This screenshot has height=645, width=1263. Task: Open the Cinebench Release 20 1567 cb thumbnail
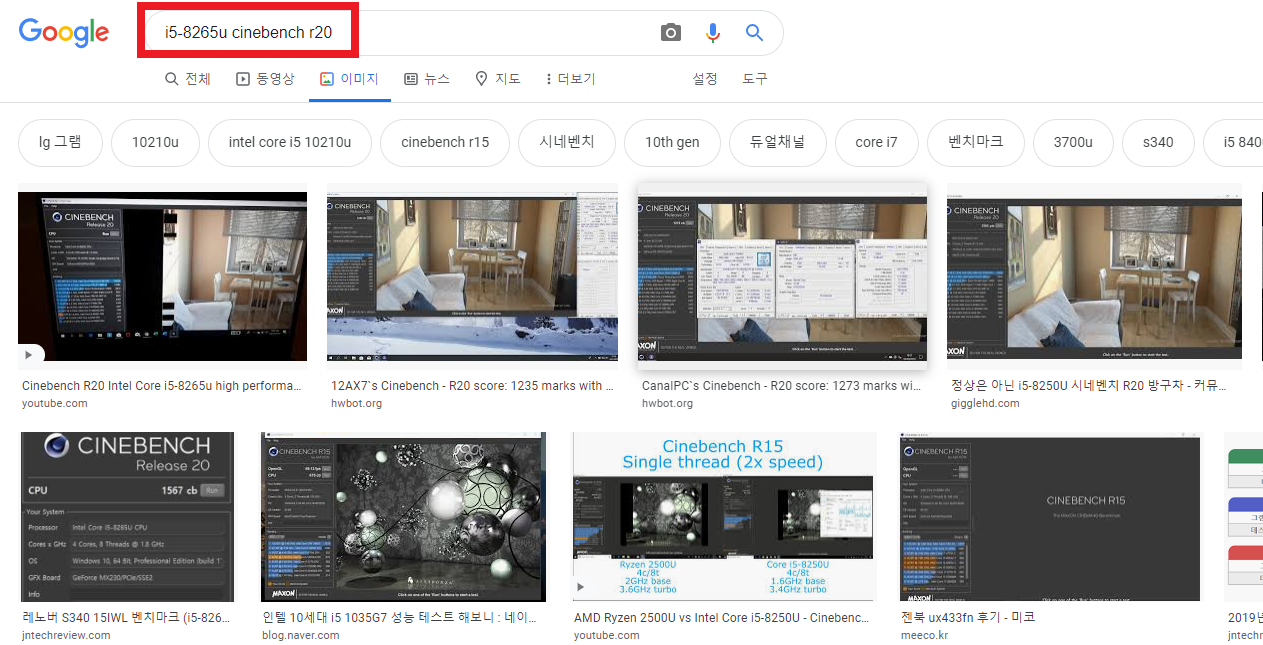coord(128,515)
